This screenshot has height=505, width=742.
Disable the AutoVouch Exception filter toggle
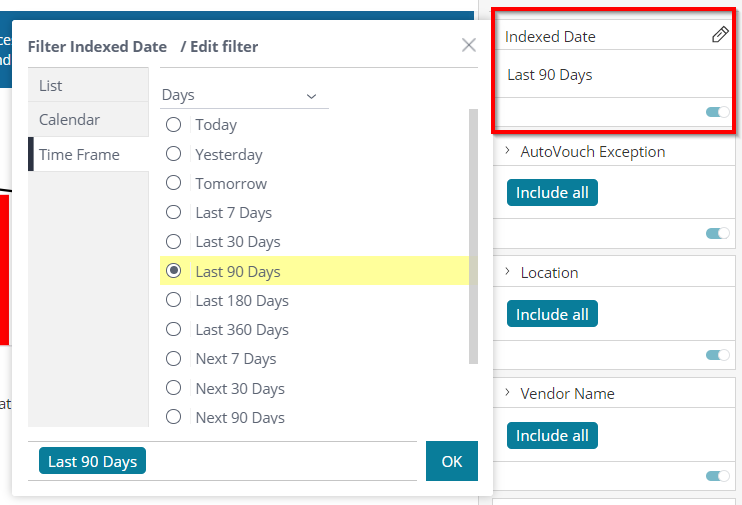click(717, 233)
